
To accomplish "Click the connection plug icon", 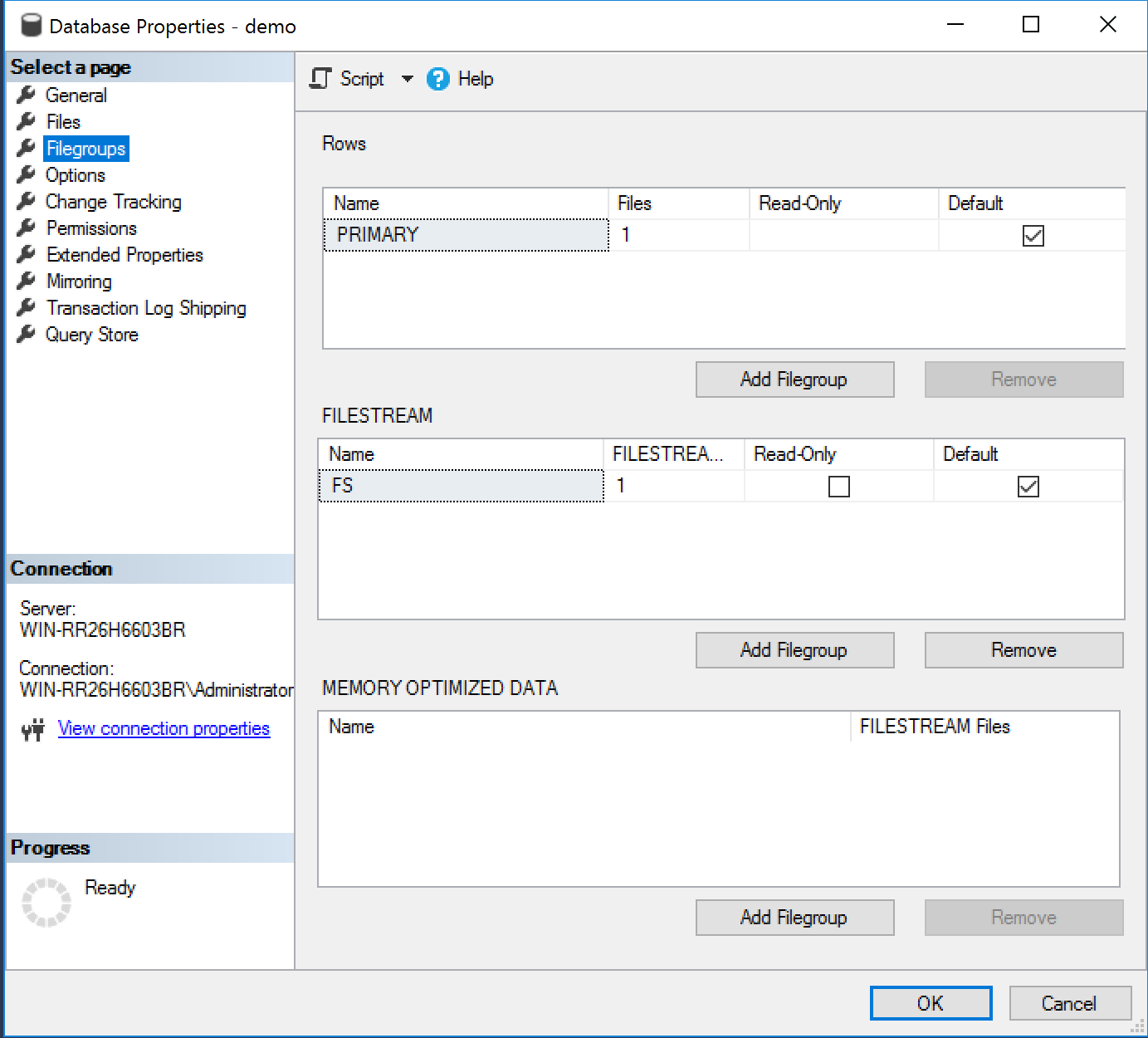I will point(33,730).
